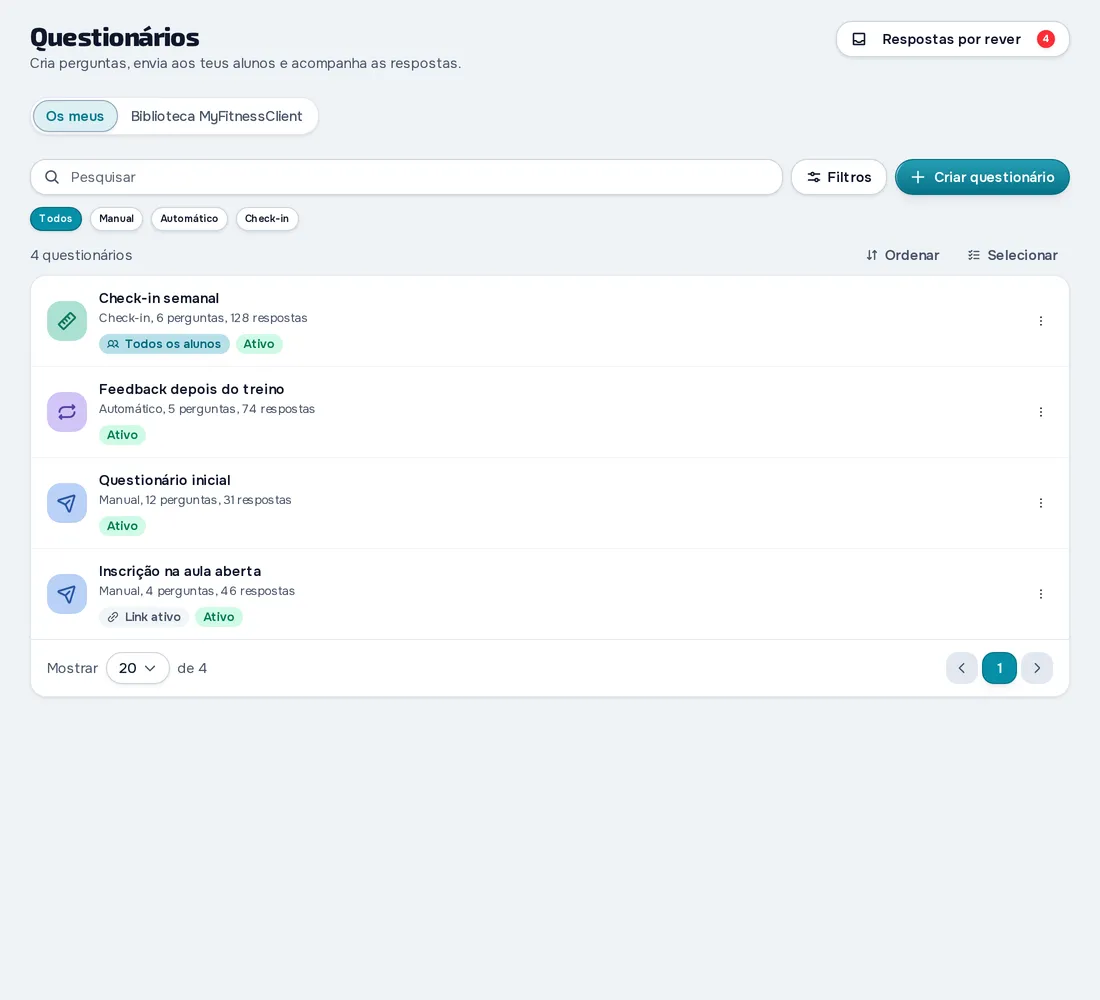Click the red badge showing 4

(1045, 39)
